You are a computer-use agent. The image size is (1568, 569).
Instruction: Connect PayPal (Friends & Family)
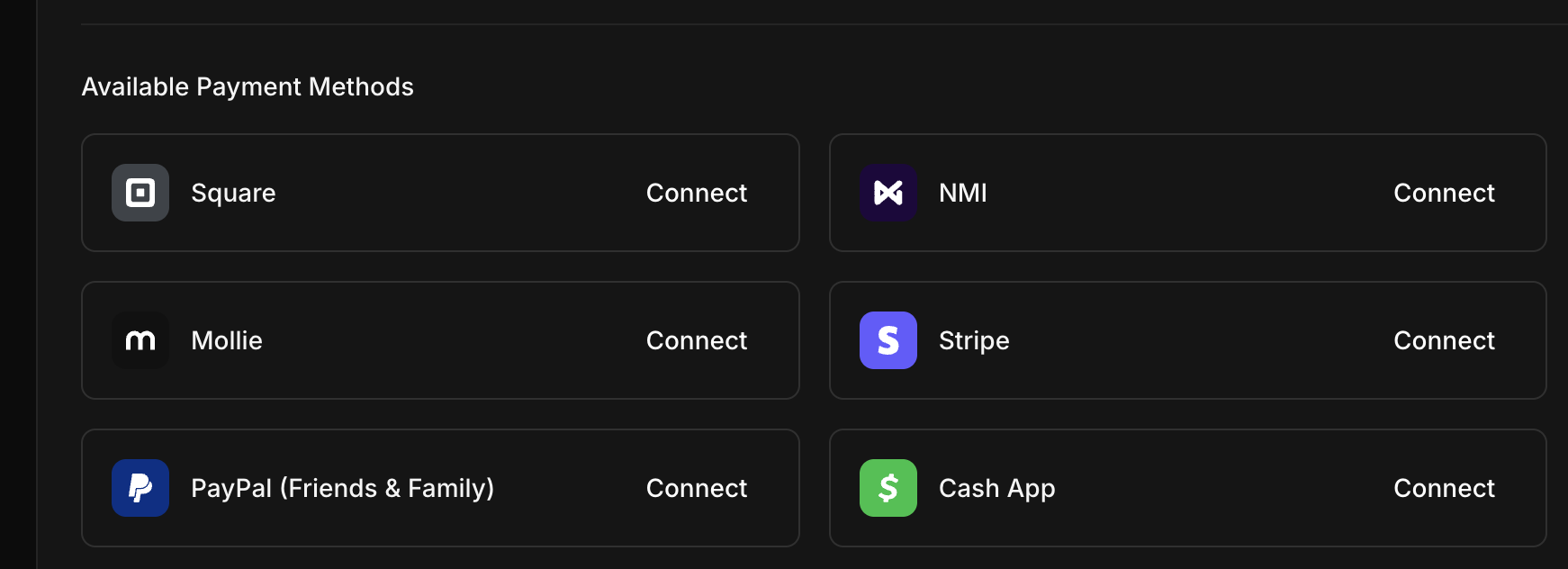696,488
